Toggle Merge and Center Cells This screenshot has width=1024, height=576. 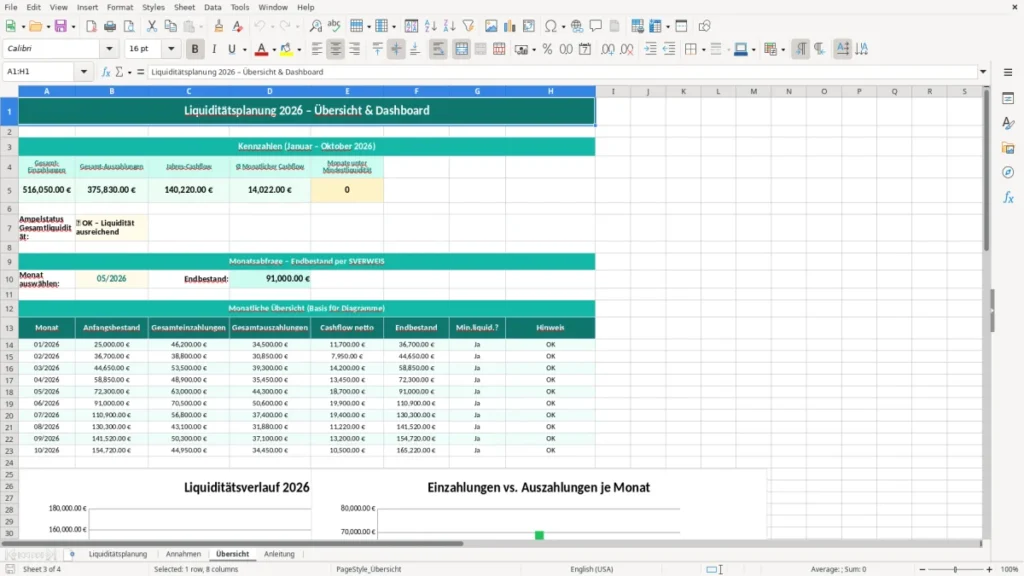(x=461, y=49)
